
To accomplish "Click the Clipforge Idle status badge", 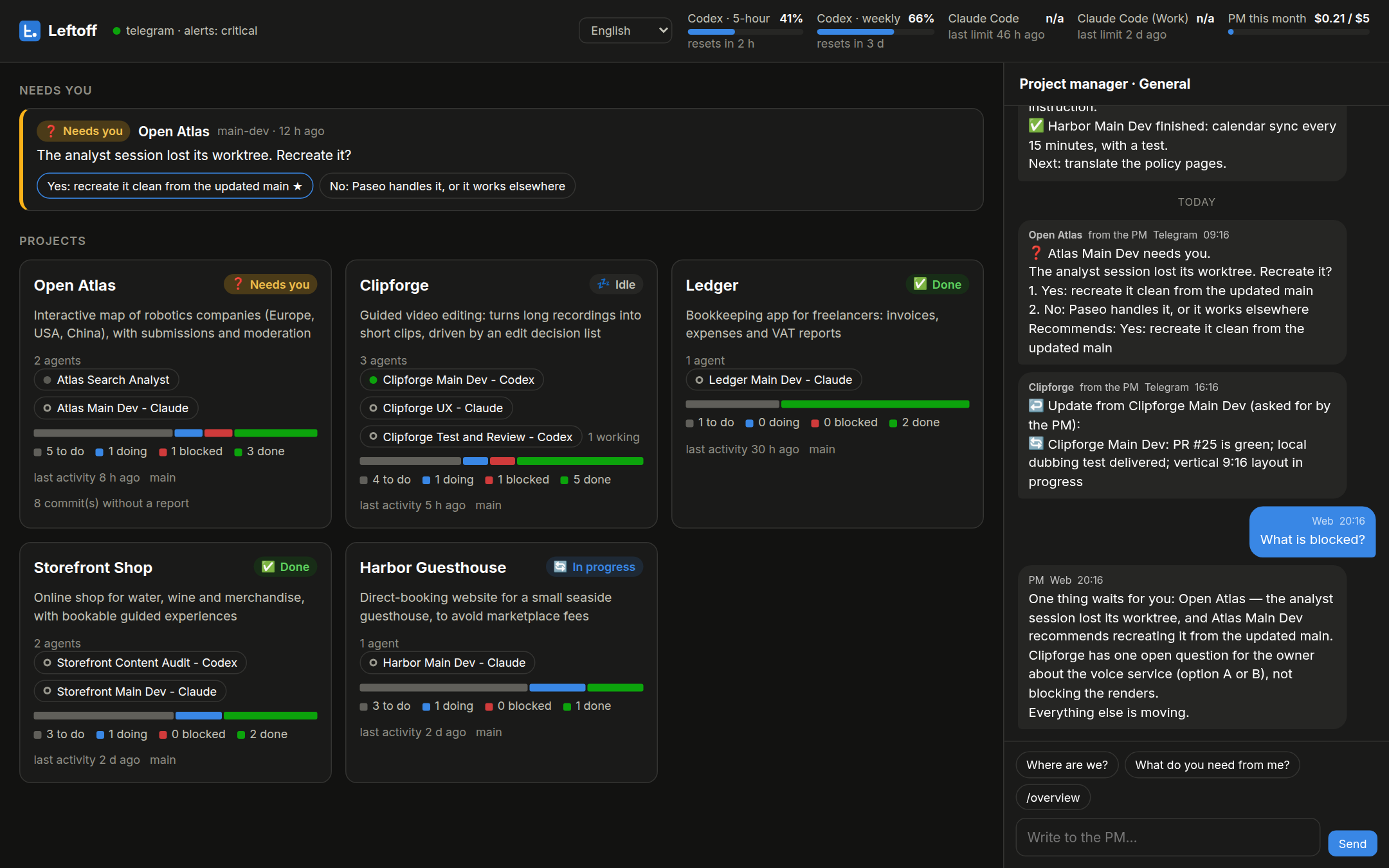I will (616, 284).
